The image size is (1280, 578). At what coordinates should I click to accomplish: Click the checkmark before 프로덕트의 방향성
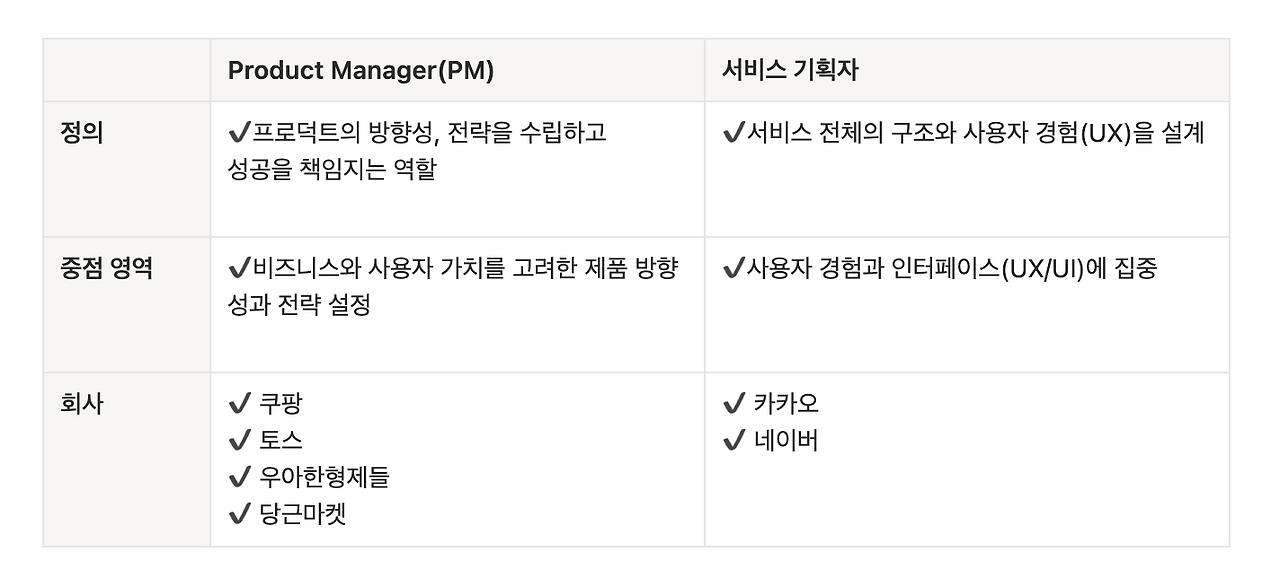(239, 133)
